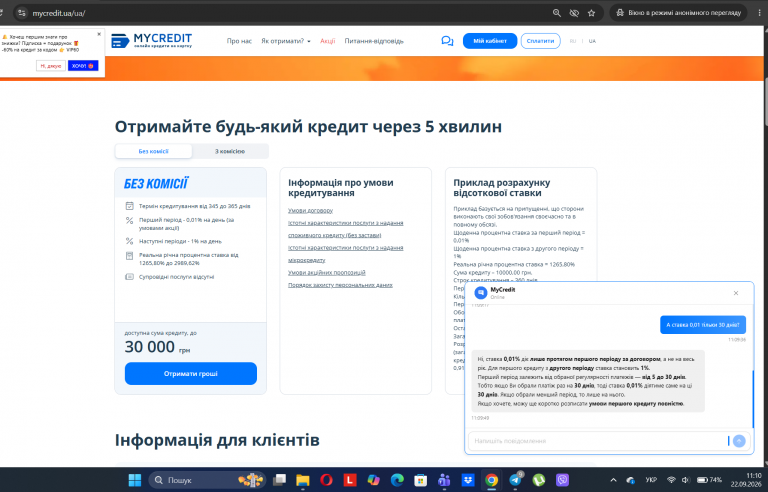
Task: Click the '30 000 грн' amount text
Action: click(157, 347)
